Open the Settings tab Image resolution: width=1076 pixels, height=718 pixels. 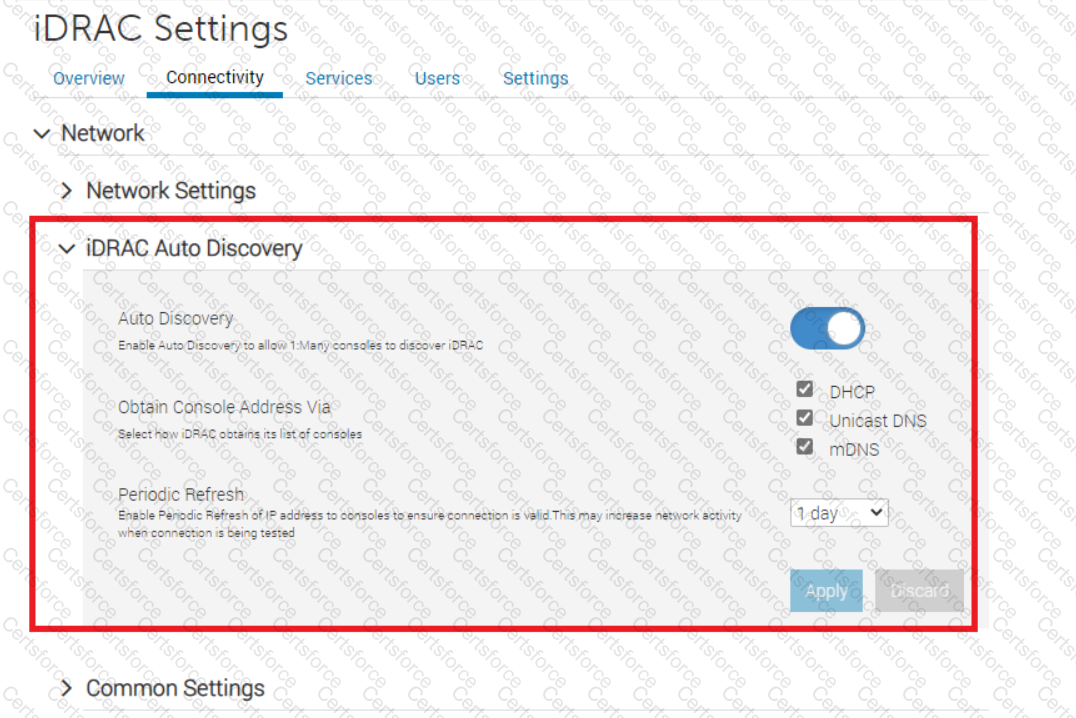pos(536,78)
